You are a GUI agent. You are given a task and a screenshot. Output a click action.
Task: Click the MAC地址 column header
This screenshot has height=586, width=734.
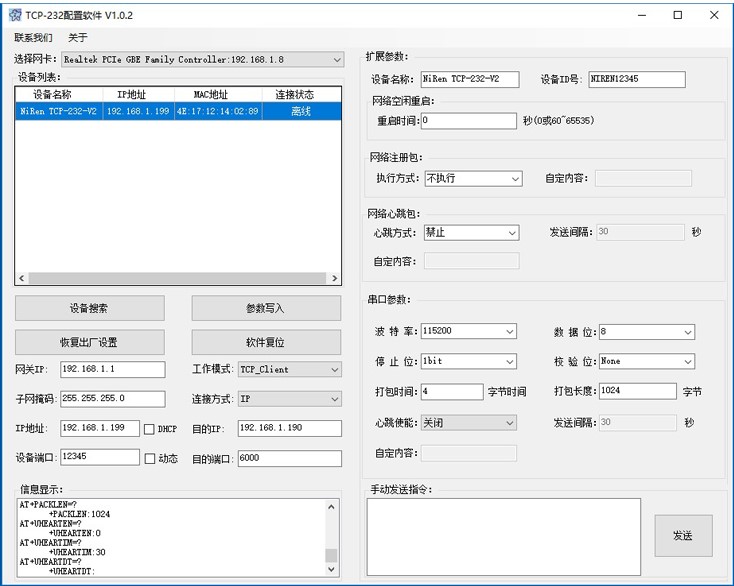218,95
